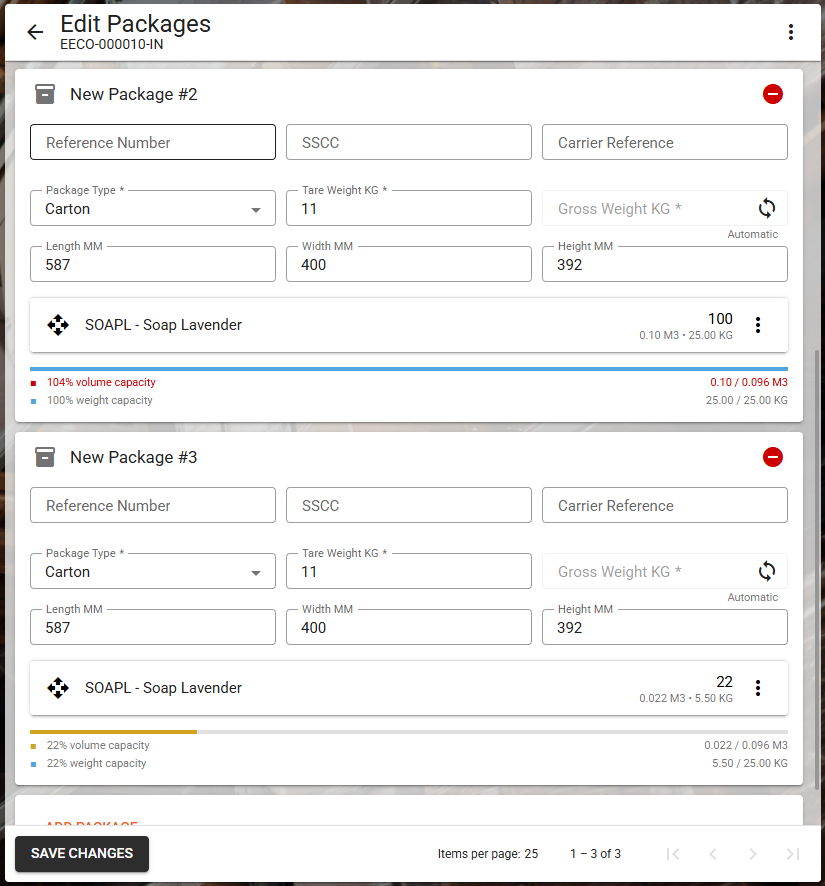825x886 pixels.
Task: Change items per page value 25
Action: pyautogui.click(x=531, y=854)
